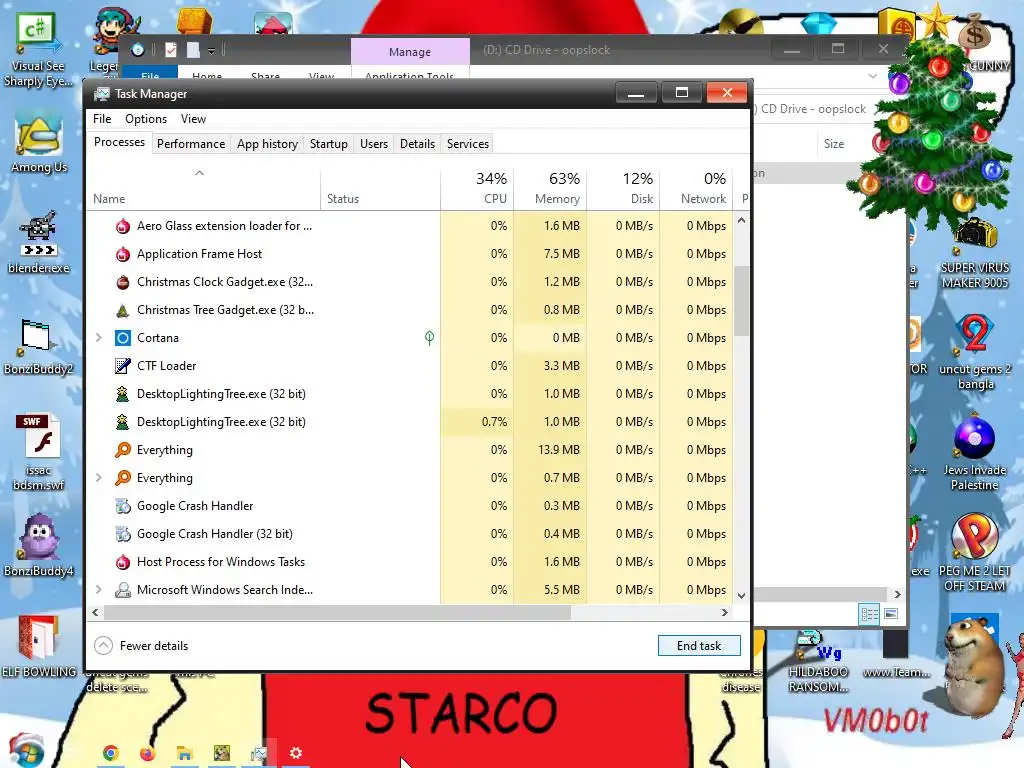Launch Chrome from the taskbar
1024x768 pixels.
point(110,753)
